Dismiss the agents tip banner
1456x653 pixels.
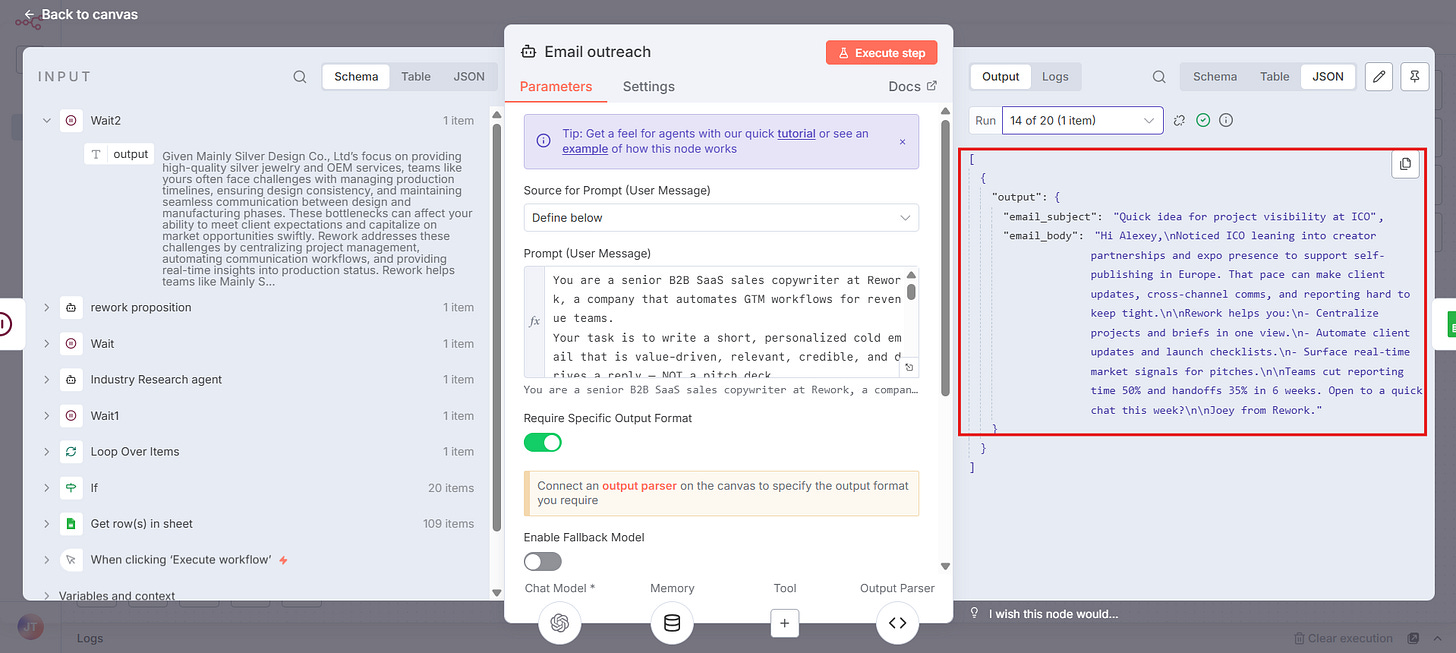[902, 141]
